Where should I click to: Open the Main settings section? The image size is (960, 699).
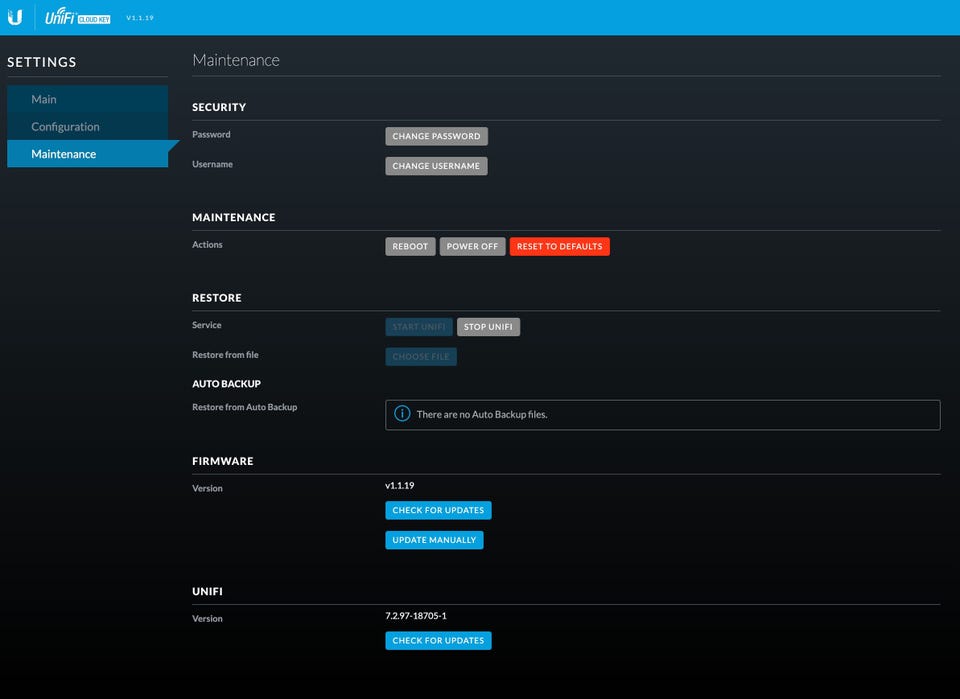(x=88, y=99)
